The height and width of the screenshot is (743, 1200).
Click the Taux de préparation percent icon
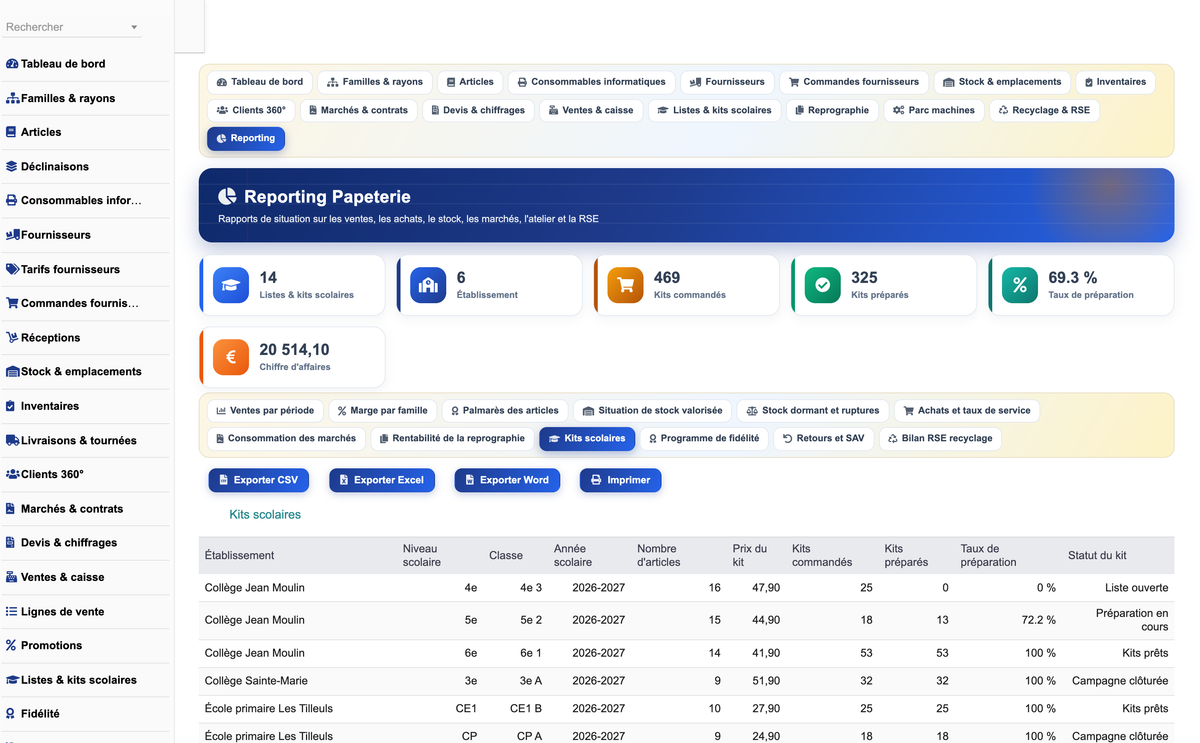coord(1019,285)
